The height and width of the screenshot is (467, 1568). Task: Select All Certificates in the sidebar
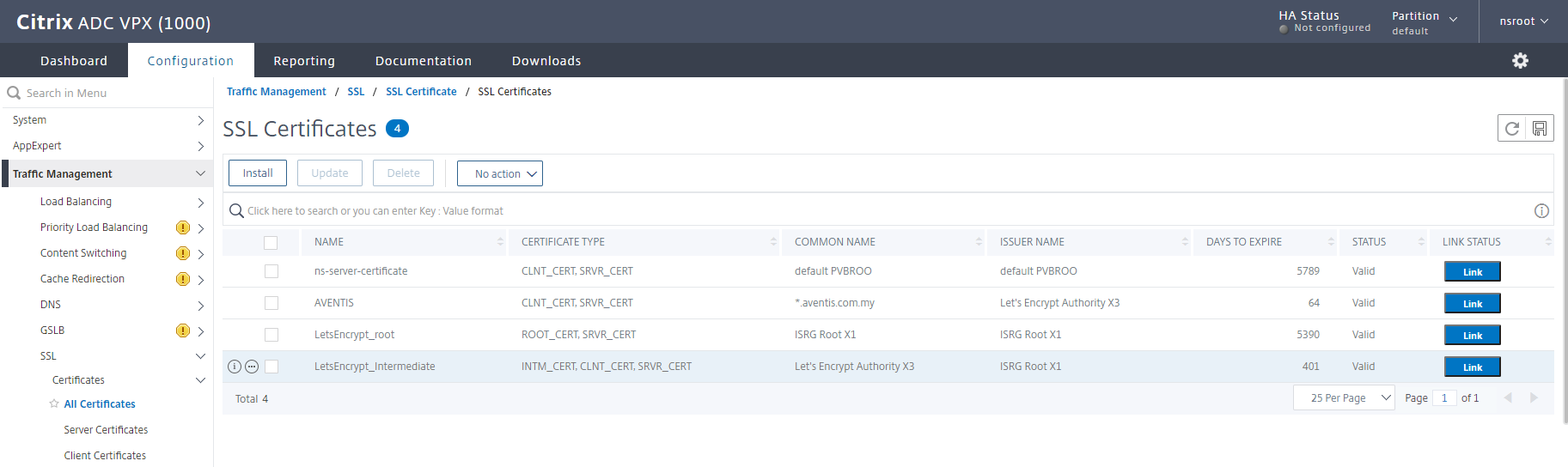pos(100,404)
